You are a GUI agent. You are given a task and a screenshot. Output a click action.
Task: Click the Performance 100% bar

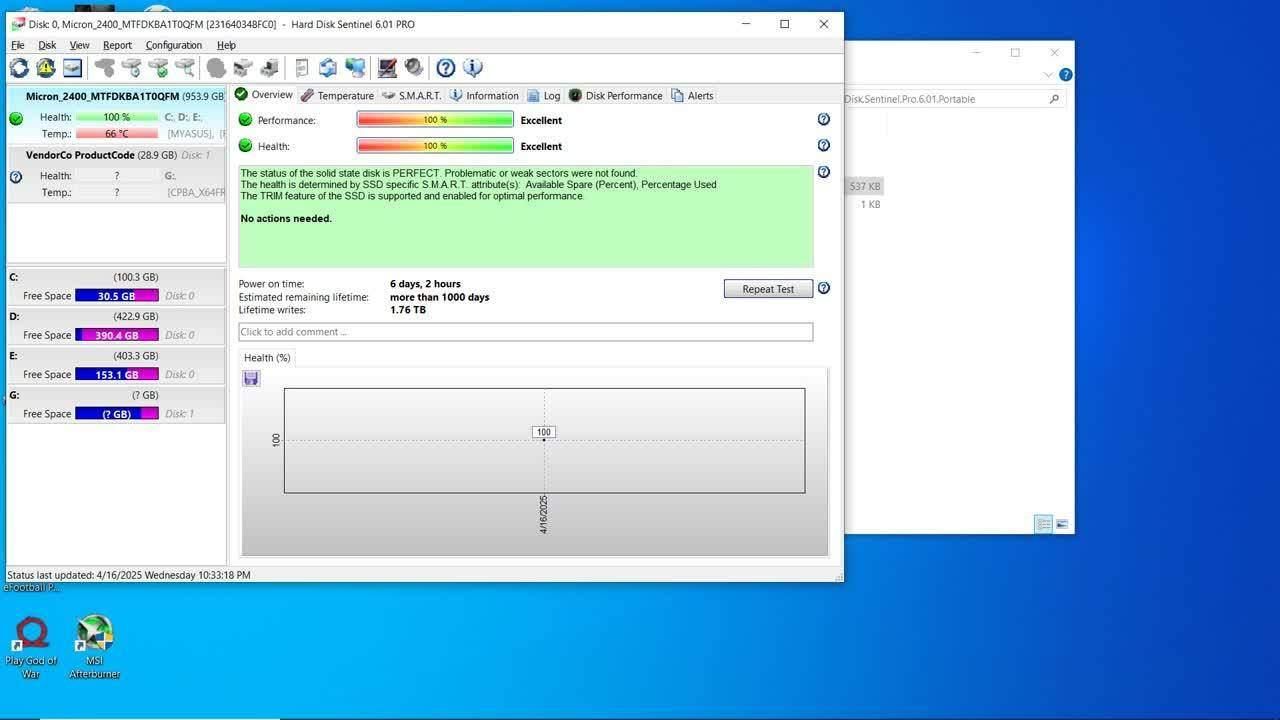[x=435, y=120]
